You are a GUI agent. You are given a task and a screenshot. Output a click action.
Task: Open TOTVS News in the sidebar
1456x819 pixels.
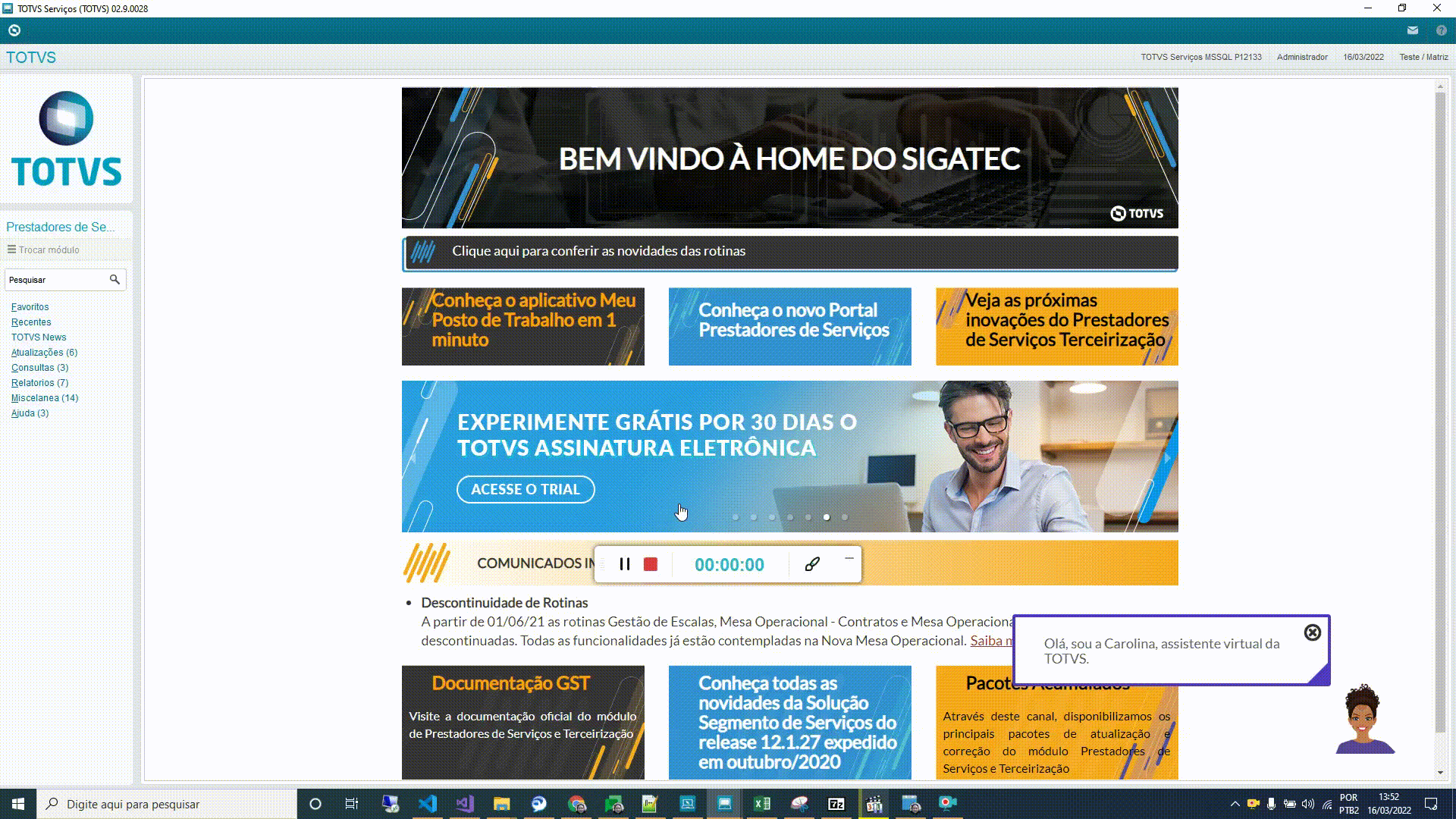[x=39, y=337]
